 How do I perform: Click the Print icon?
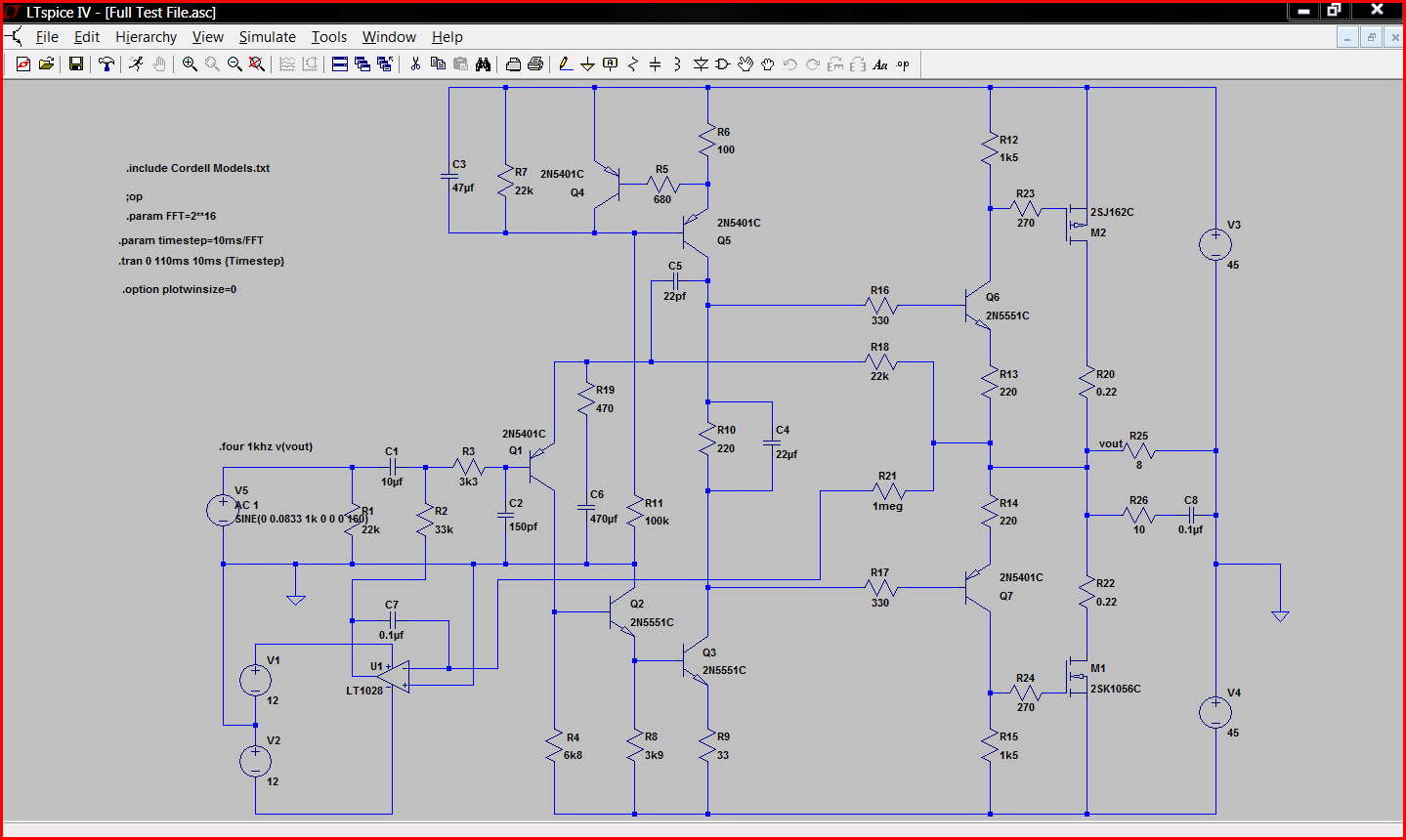point(513,64)
